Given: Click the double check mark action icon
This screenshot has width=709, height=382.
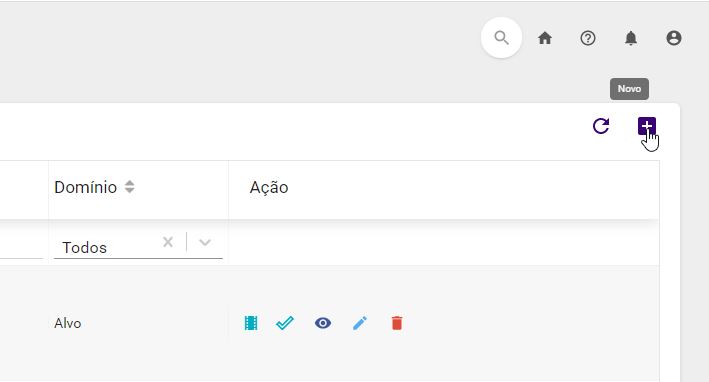Looking at the screenshot, I should click(285, 323).
